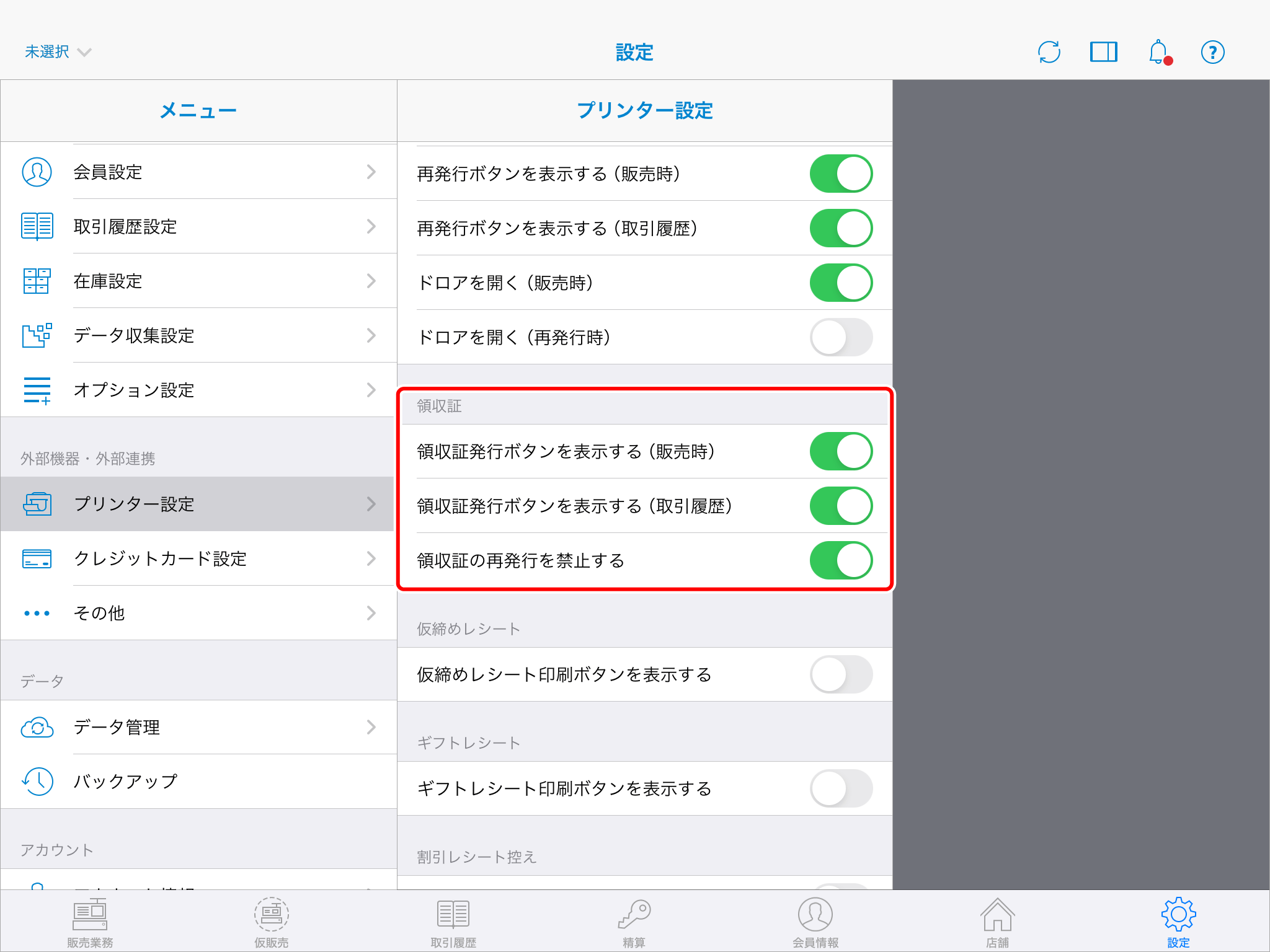This screenshot has height=952, width=1270.
Task: Toggle 再発行ボタンを表示する (取引履歴) switch
Action: pyautogui.click(x=841, y=228)
